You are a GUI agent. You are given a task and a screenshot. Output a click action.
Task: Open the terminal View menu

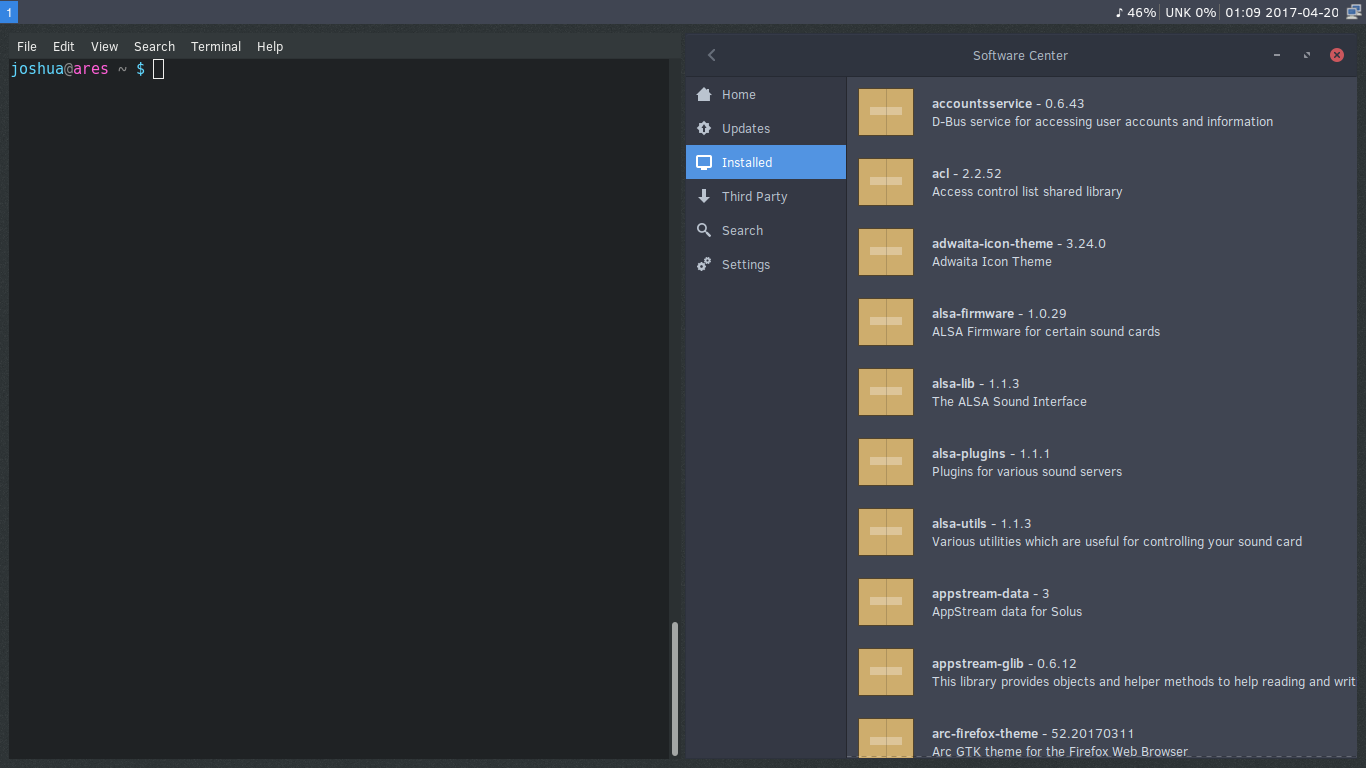[x=104, y=46]
